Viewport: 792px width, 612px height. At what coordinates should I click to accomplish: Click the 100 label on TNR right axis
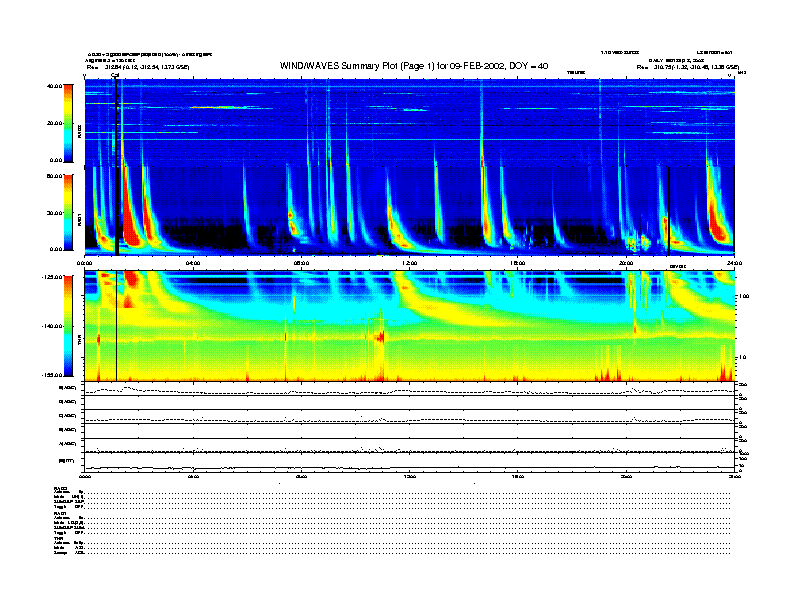[745, 296]
